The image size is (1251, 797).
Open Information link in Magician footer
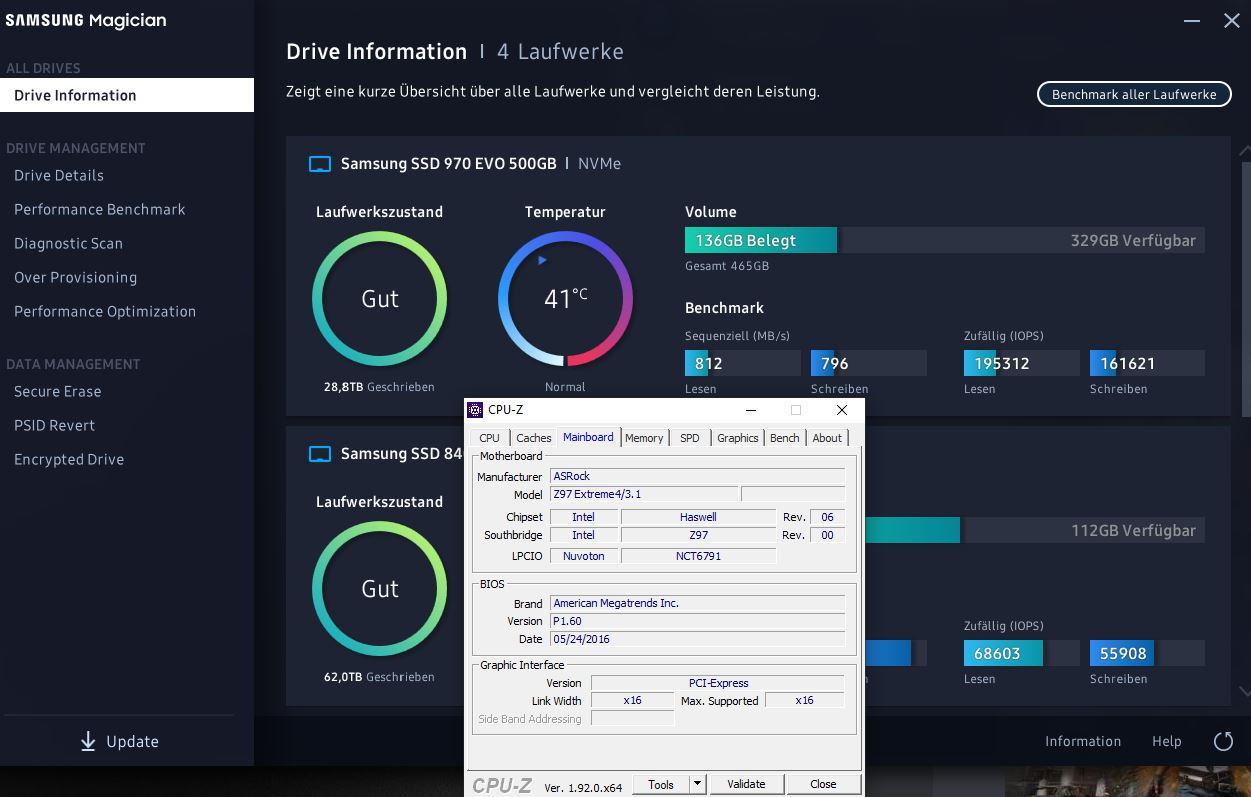(1083, 741)
